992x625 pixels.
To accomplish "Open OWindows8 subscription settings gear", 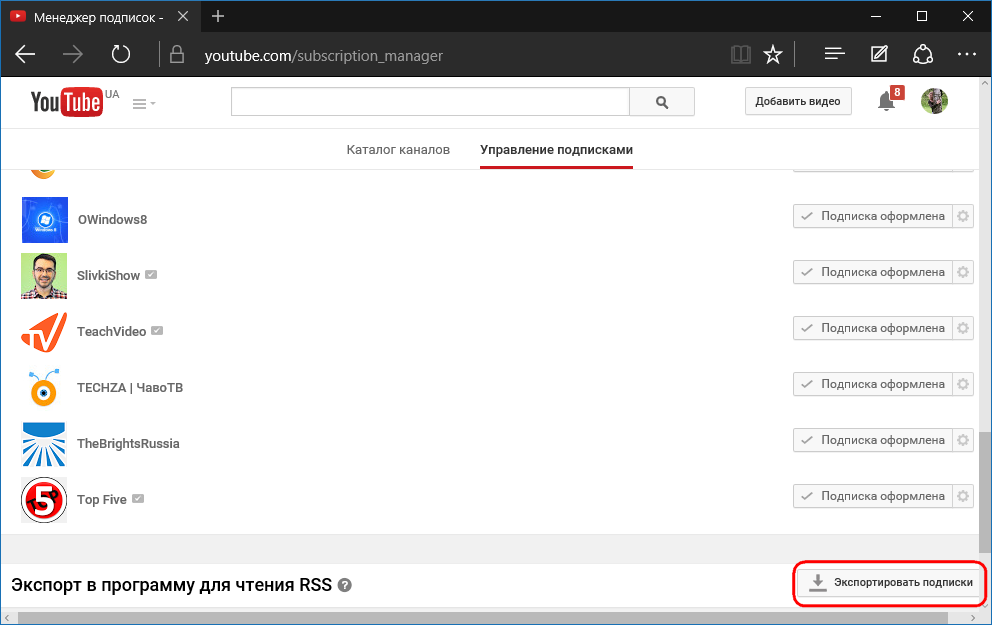I will coord(963,216).
